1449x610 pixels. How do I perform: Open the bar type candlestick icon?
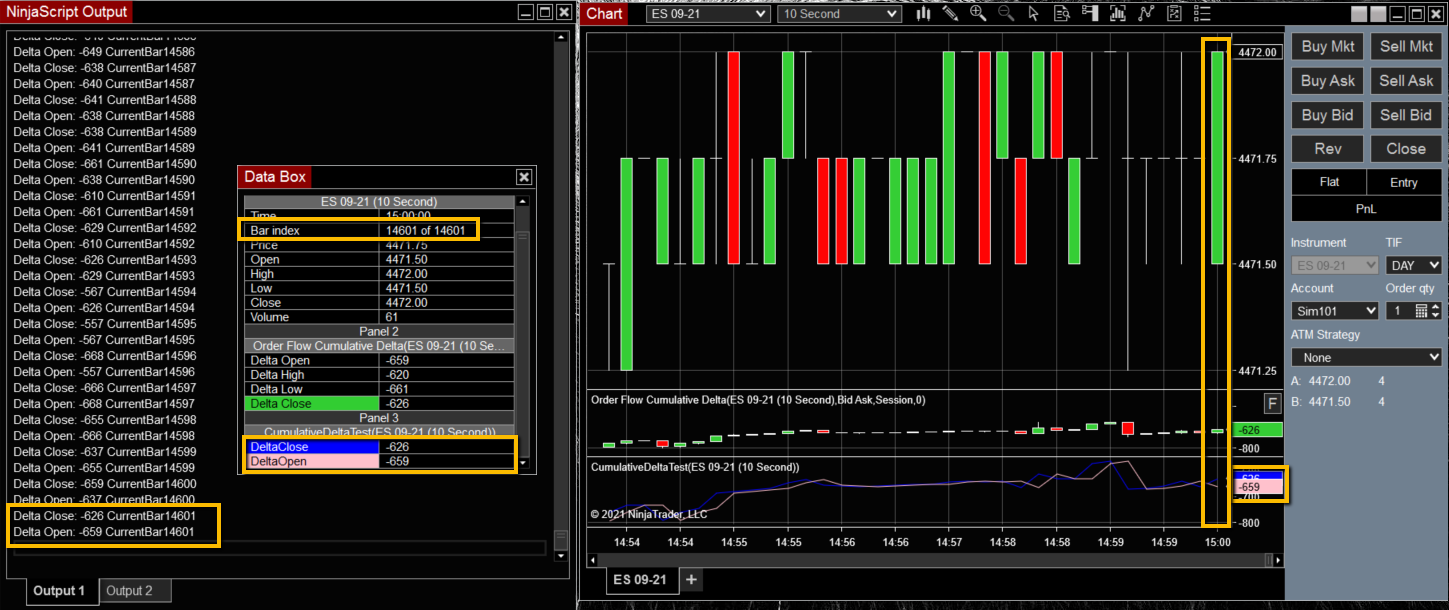coord(924,14)
